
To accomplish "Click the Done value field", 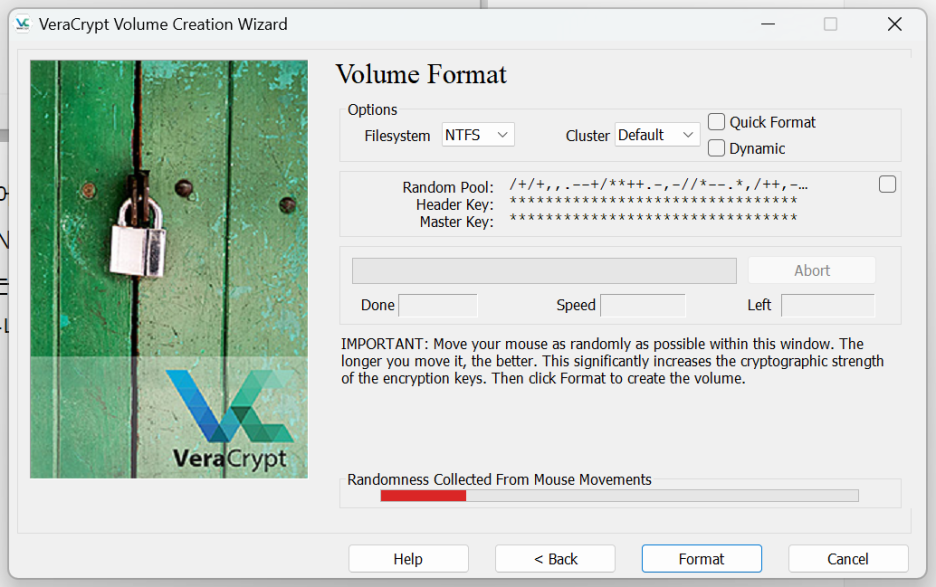I will coord(438,305).
